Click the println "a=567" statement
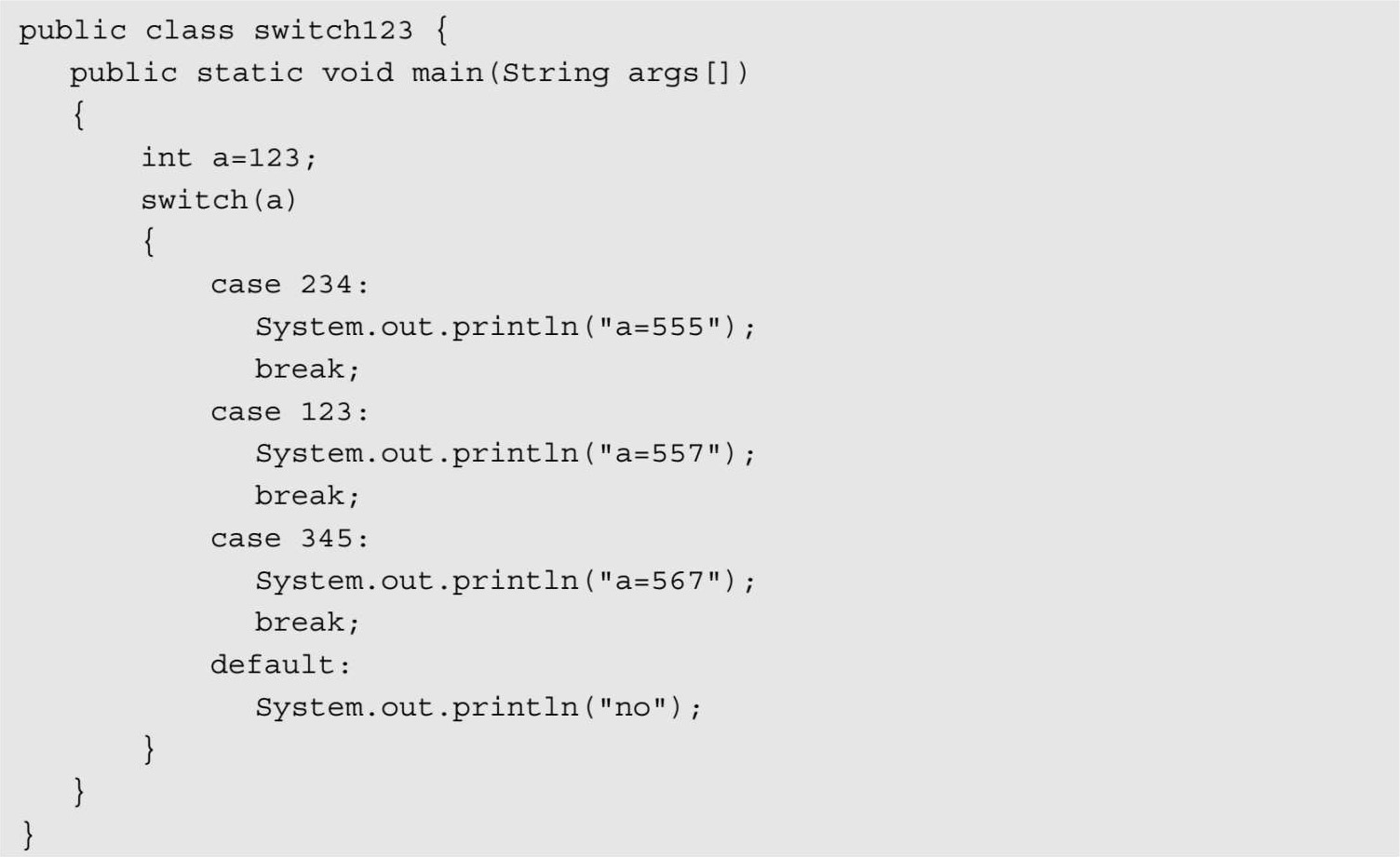Screen dimensions: 1400x857 pos(505,582)
